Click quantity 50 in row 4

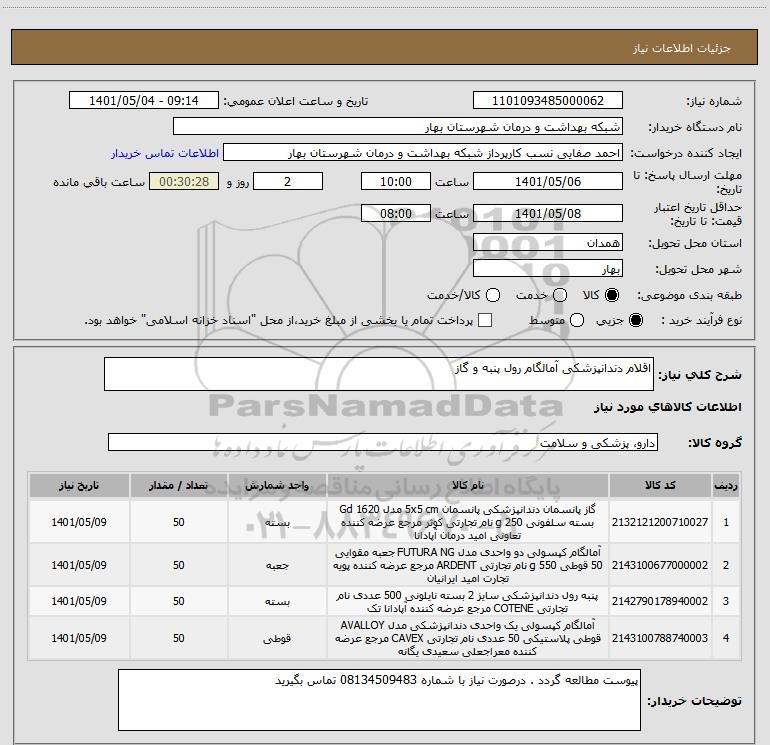tap(179, 638)
